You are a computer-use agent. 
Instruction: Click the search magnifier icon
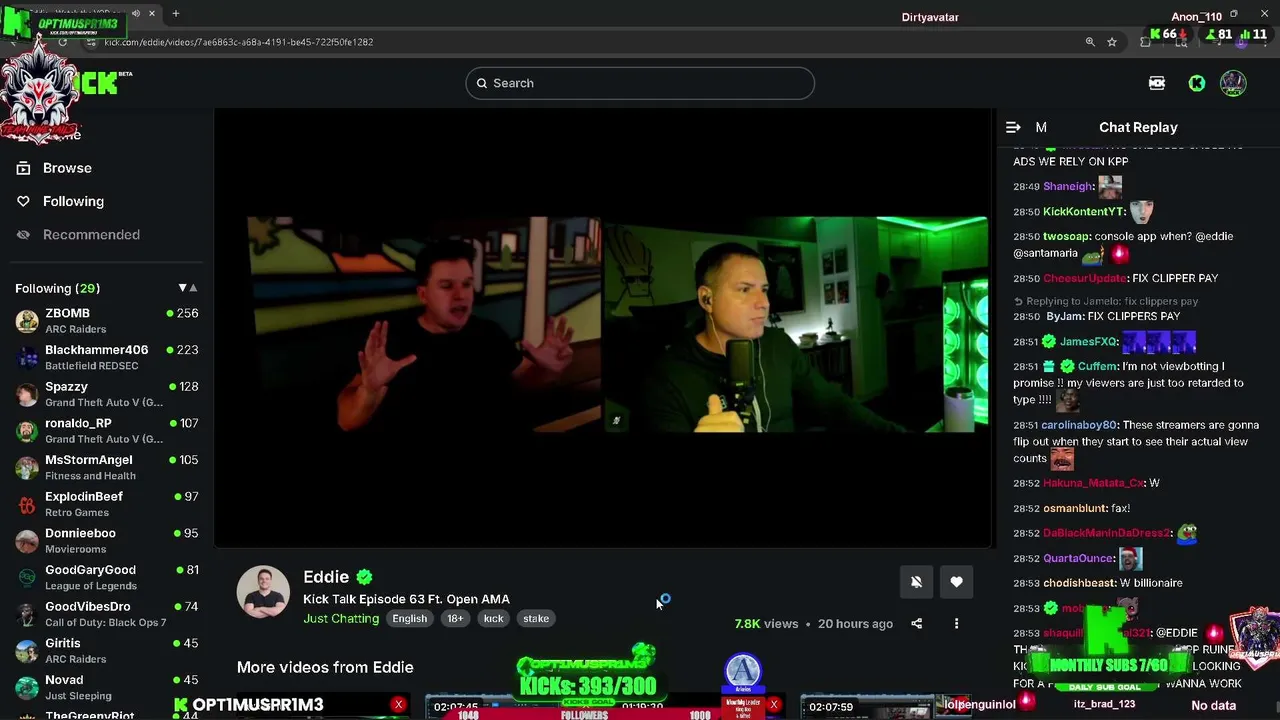pyautogui.click(x=481, y=83)
